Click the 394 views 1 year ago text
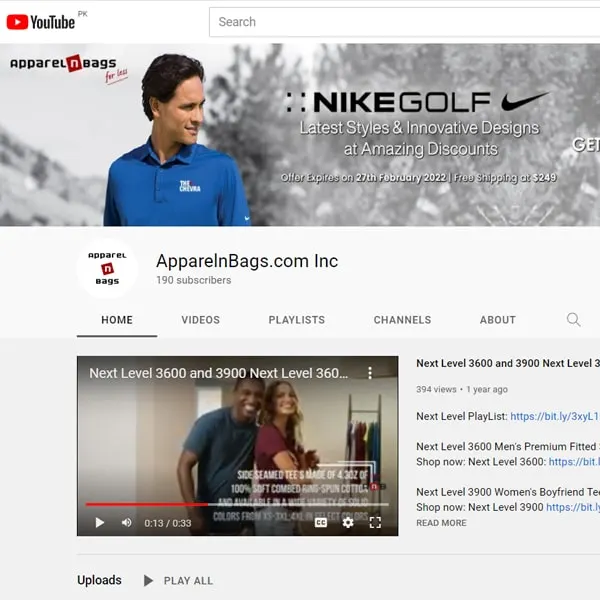600x600 pixels. [462, 390]
